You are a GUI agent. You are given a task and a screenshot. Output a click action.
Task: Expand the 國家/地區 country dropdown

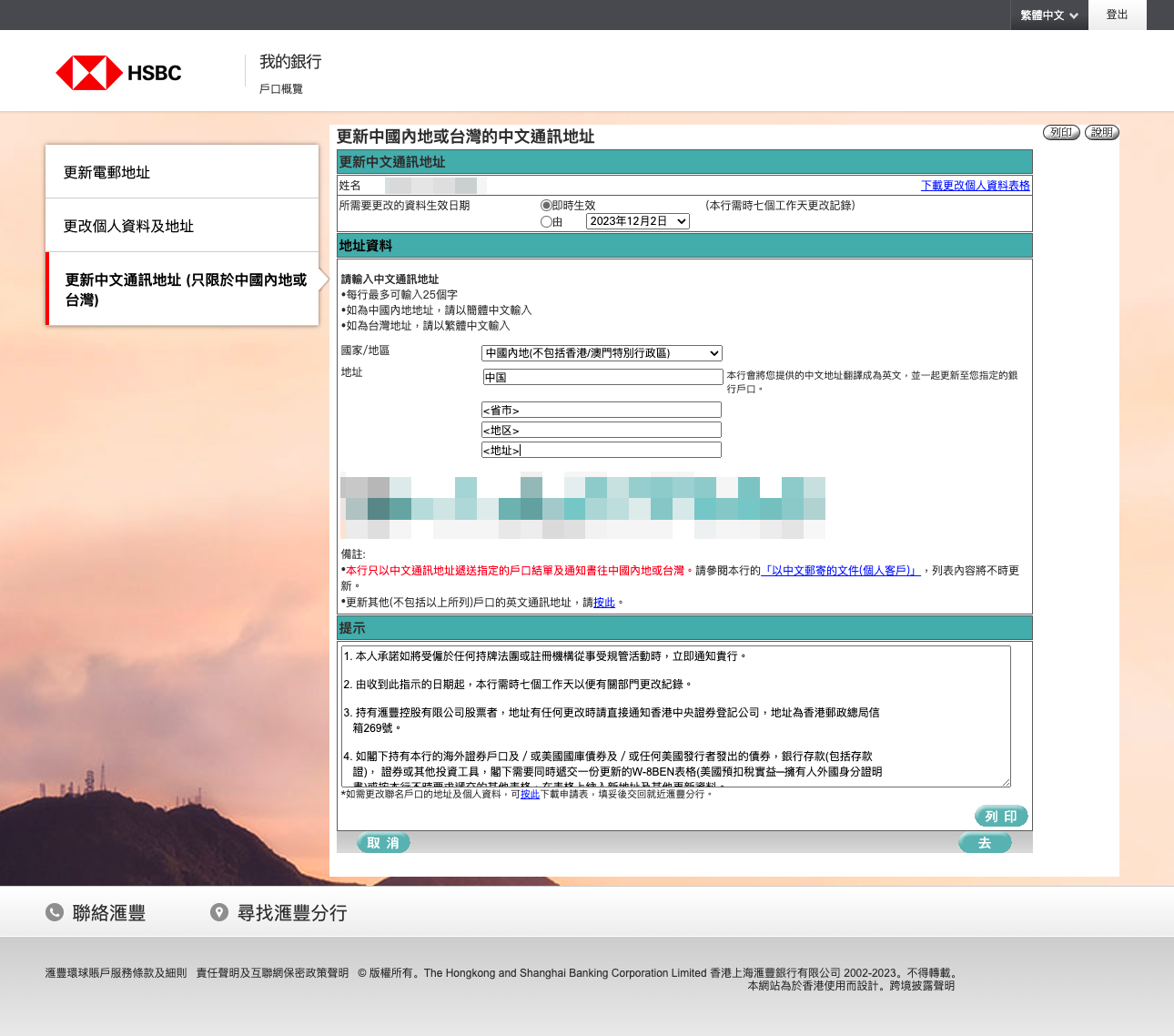(602, 353)
